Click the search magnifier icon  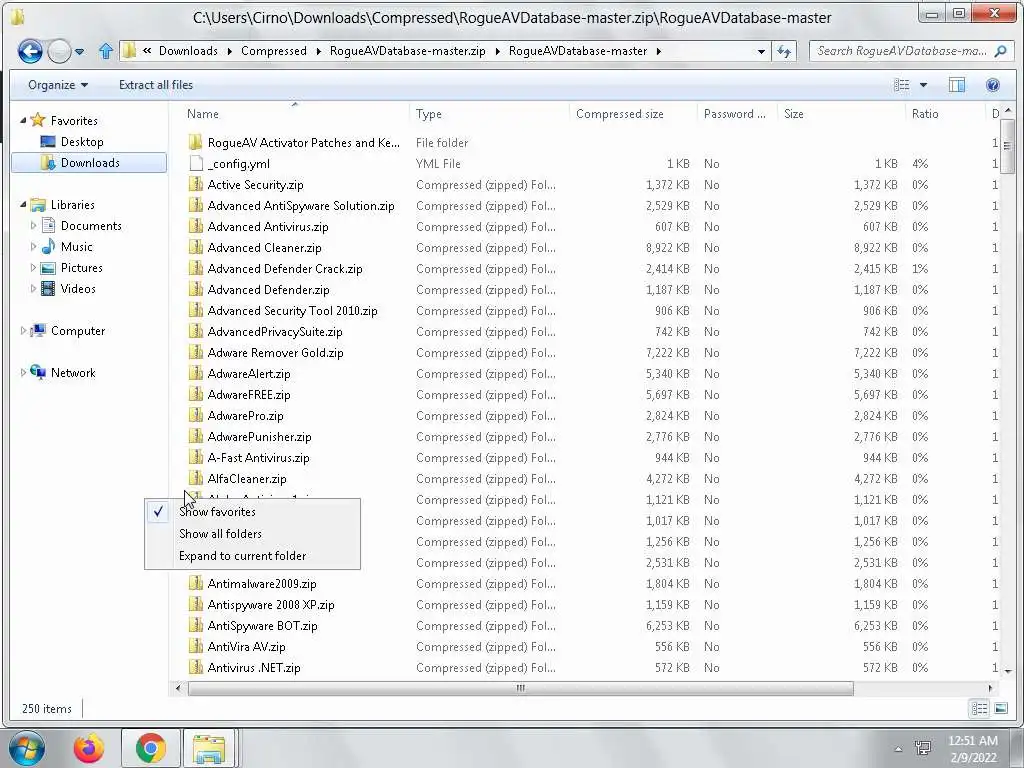click(x=1000, y=51)
